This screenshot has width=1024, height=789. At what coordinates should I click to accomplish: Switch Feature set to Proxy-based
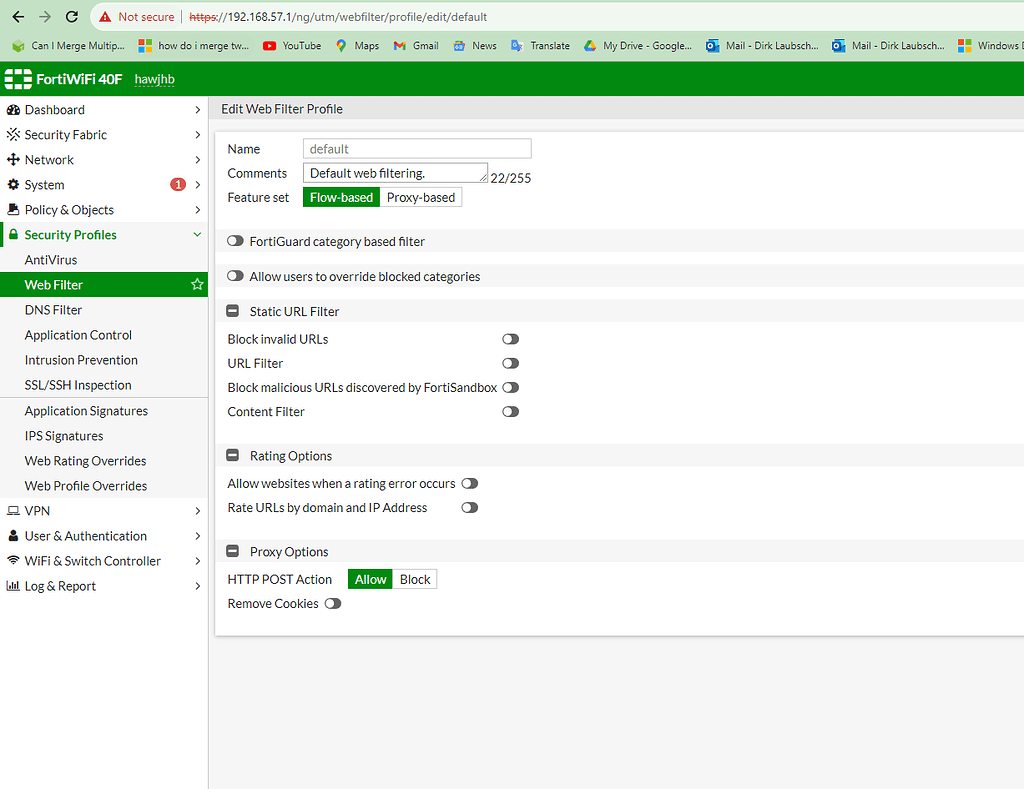click(x=421, y=197)
